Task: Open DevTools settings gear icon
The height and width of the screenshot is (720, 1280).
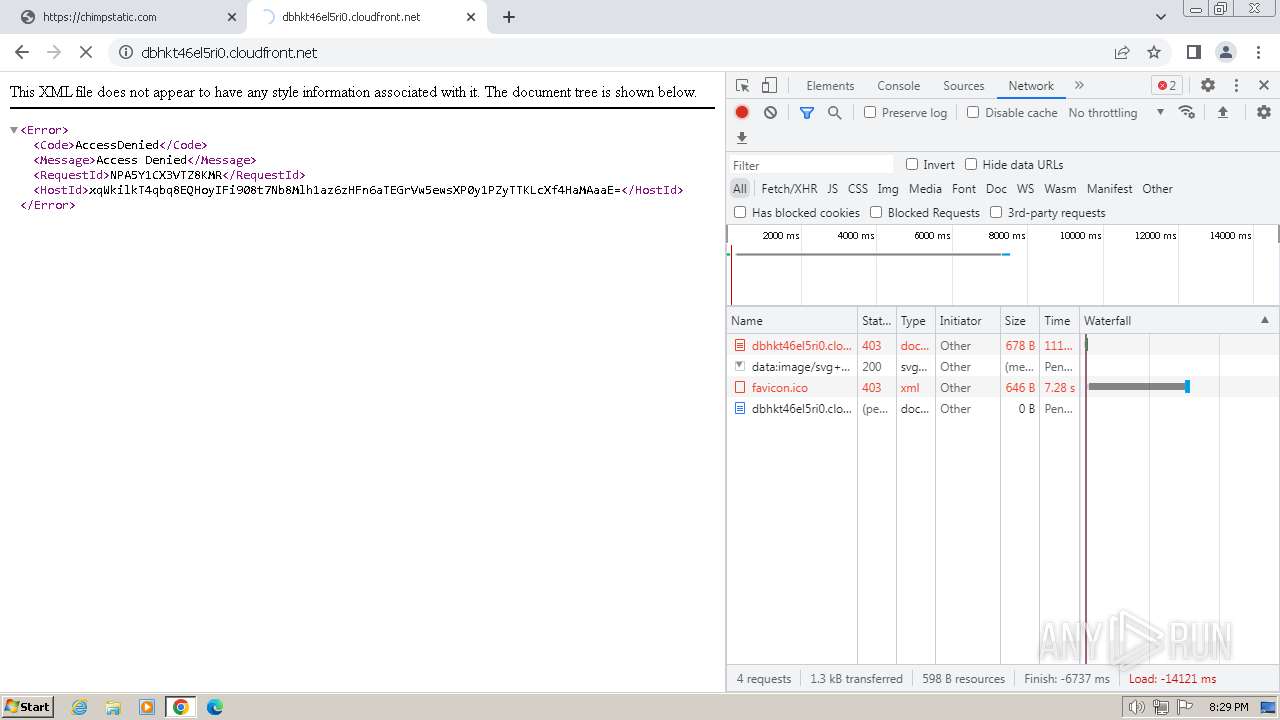Action: 1208,85
